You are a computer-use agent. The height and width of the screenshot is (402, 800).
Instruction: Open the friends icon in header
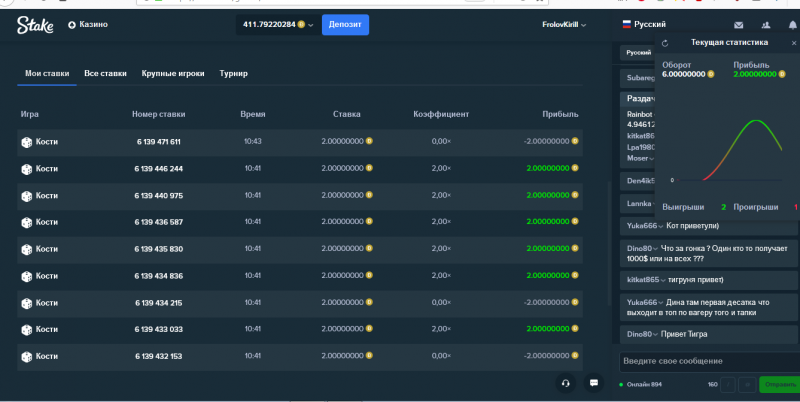(766, 24)
